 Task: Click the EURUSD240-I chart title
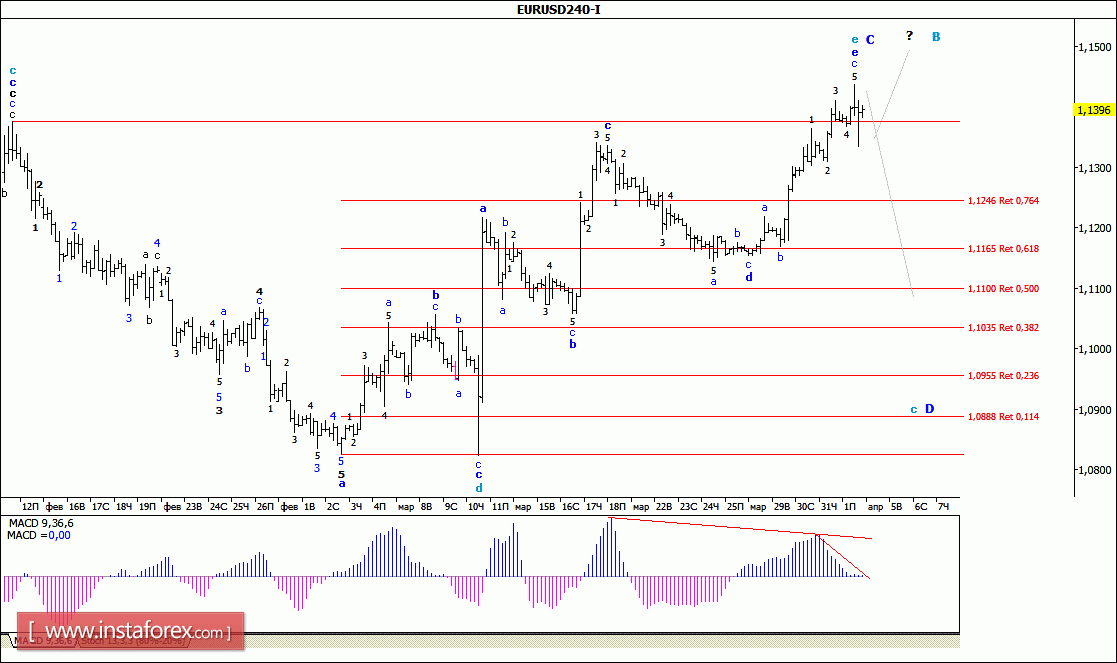(558, 9)
